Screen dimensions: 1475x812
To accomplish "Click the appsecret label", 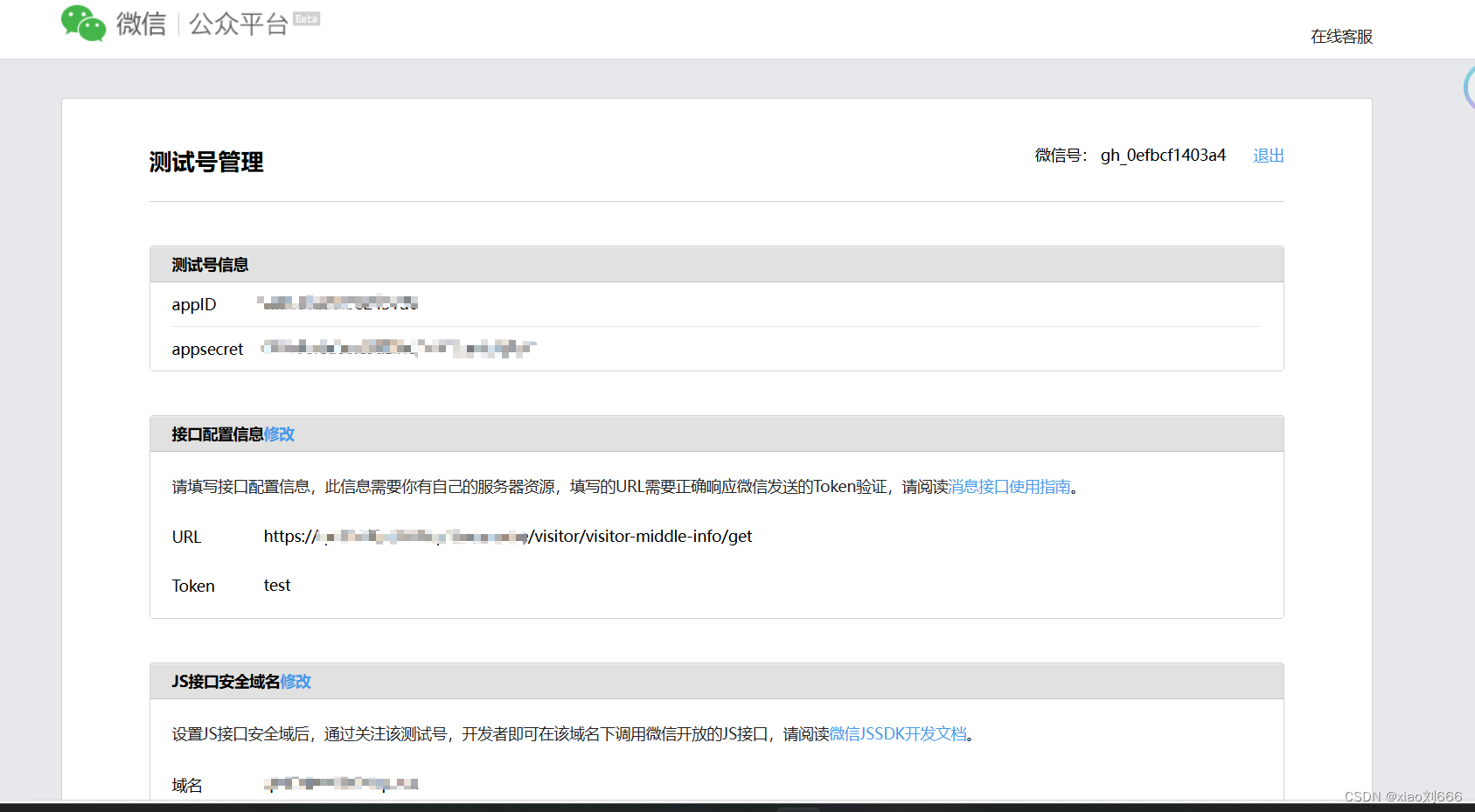I will coord(207,349).
